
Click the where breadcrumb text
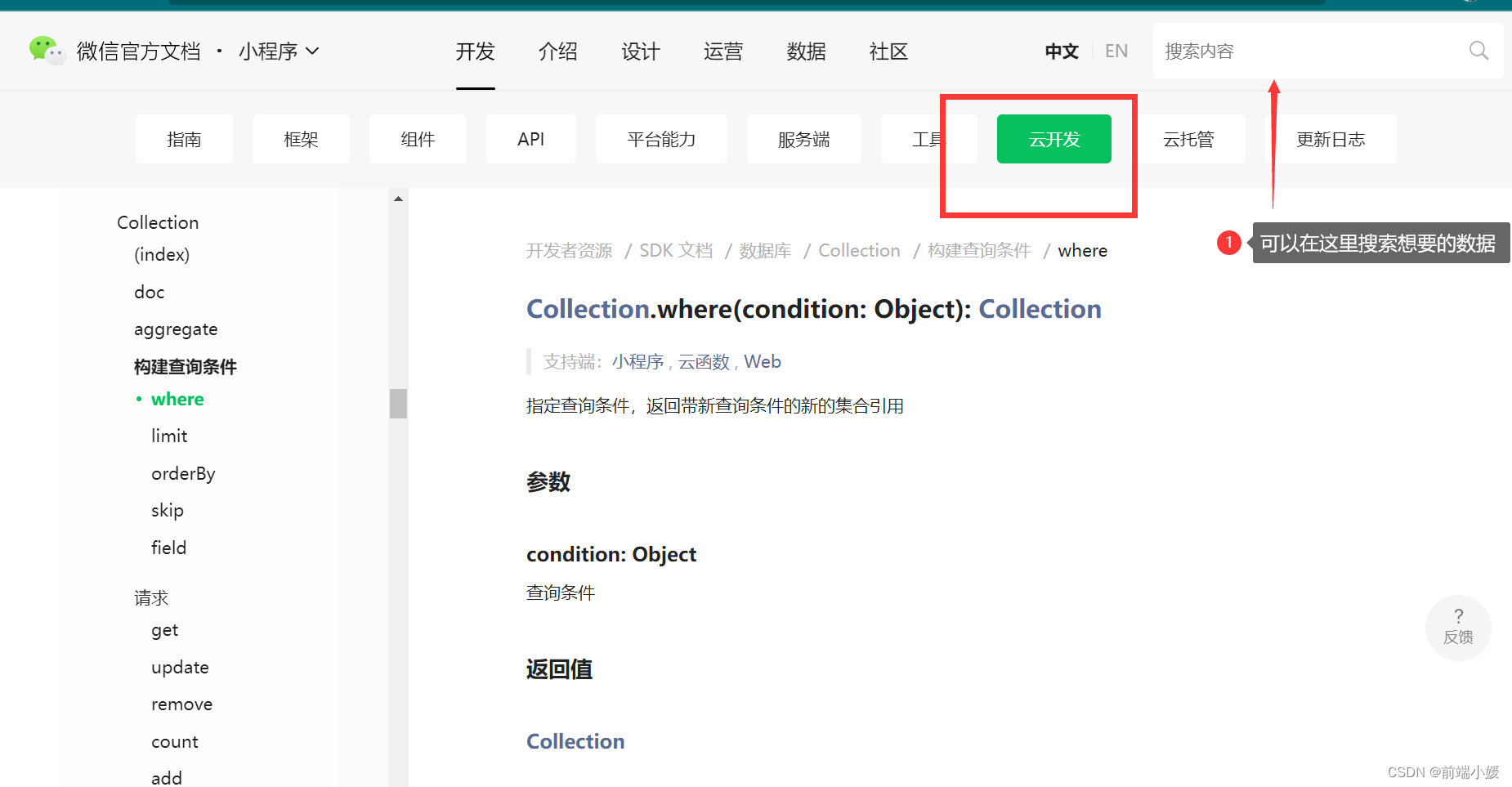[1083, 250]
